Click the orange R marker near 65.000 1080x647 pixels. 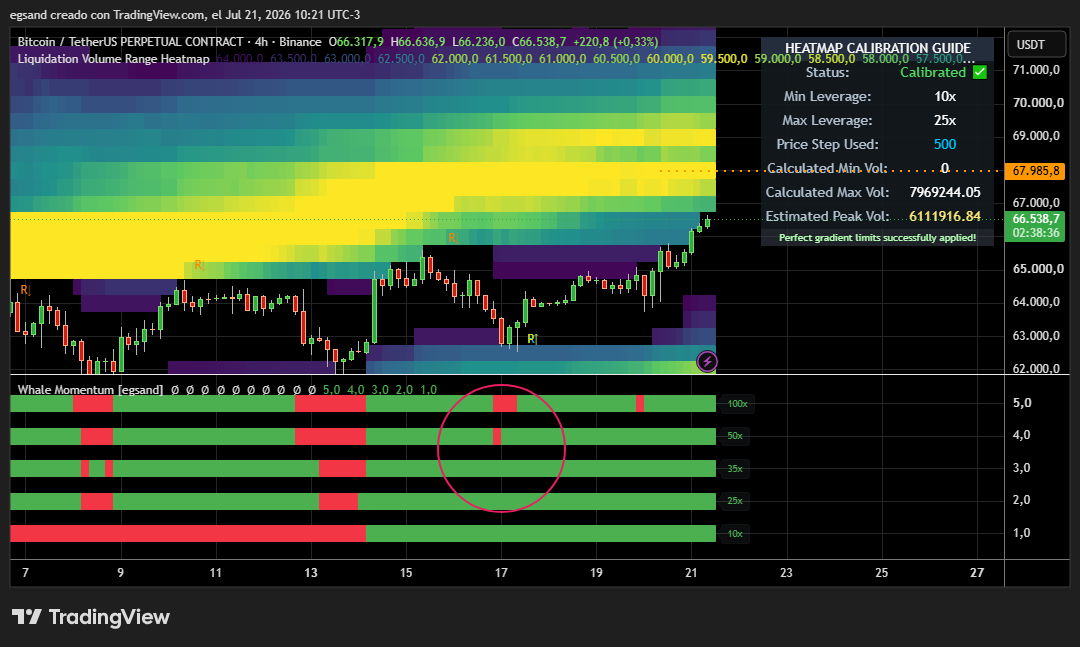point(199,265)
